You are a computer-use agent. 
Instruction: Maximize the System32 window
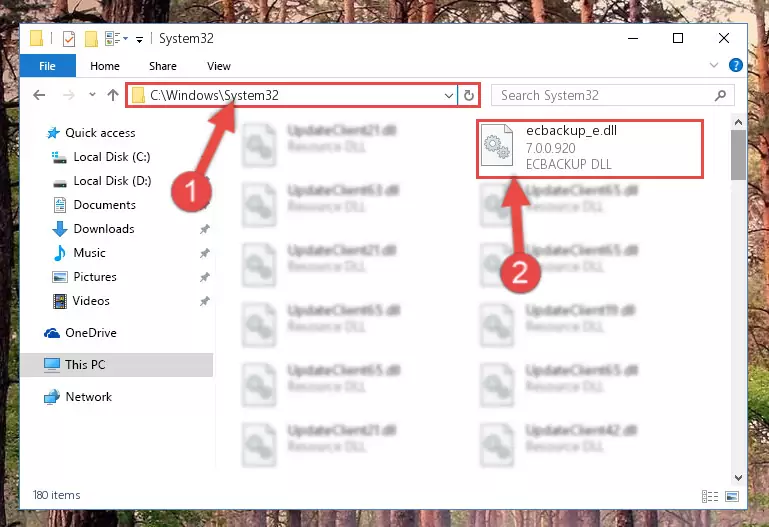pyautogui.click(x=678, y=38)
